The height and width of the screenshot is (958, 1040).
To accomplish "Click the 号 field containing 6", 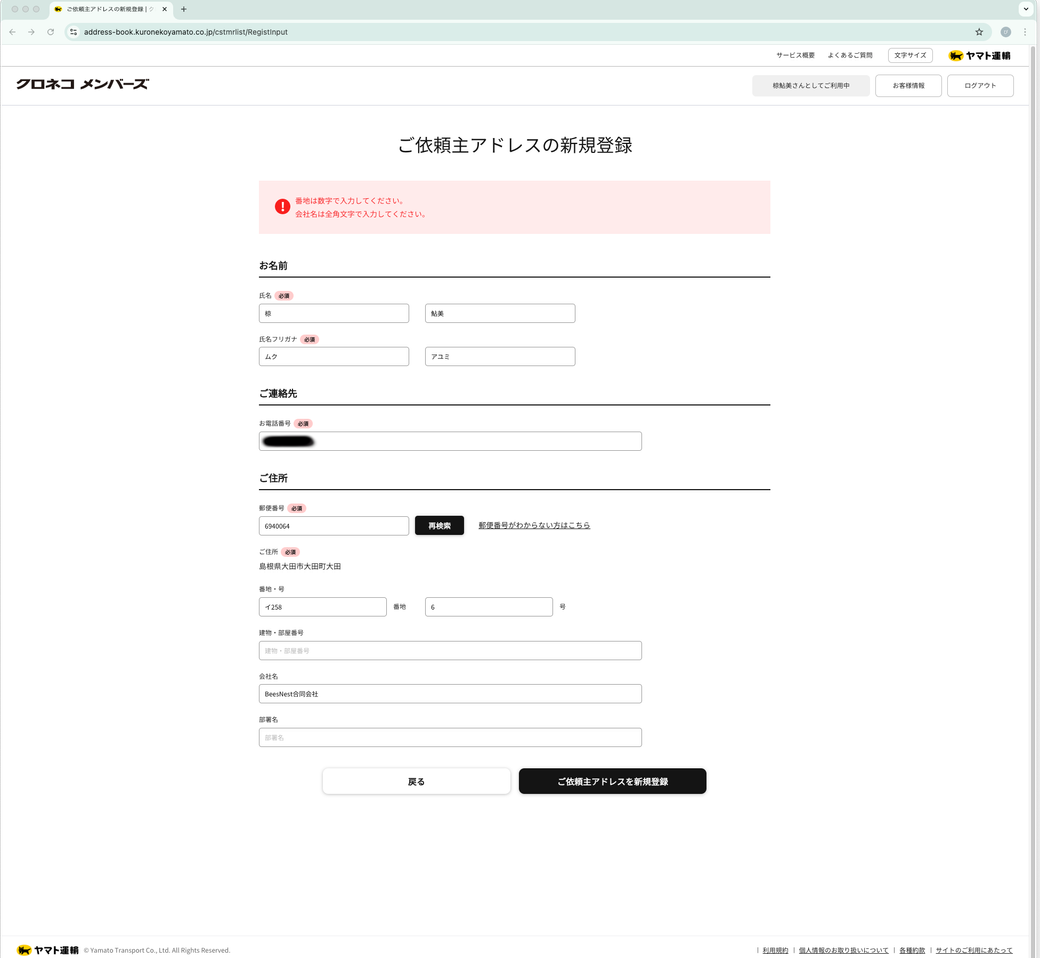I will [x=489, y=607].
